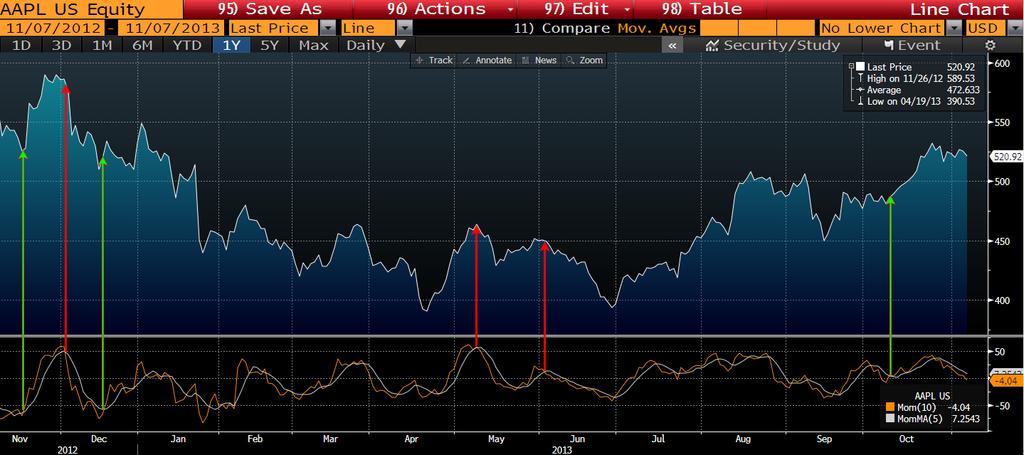Viewport: 1024px width, 455px height.
Task: Switch to the 5Y range tab
Action: point(272,45)
